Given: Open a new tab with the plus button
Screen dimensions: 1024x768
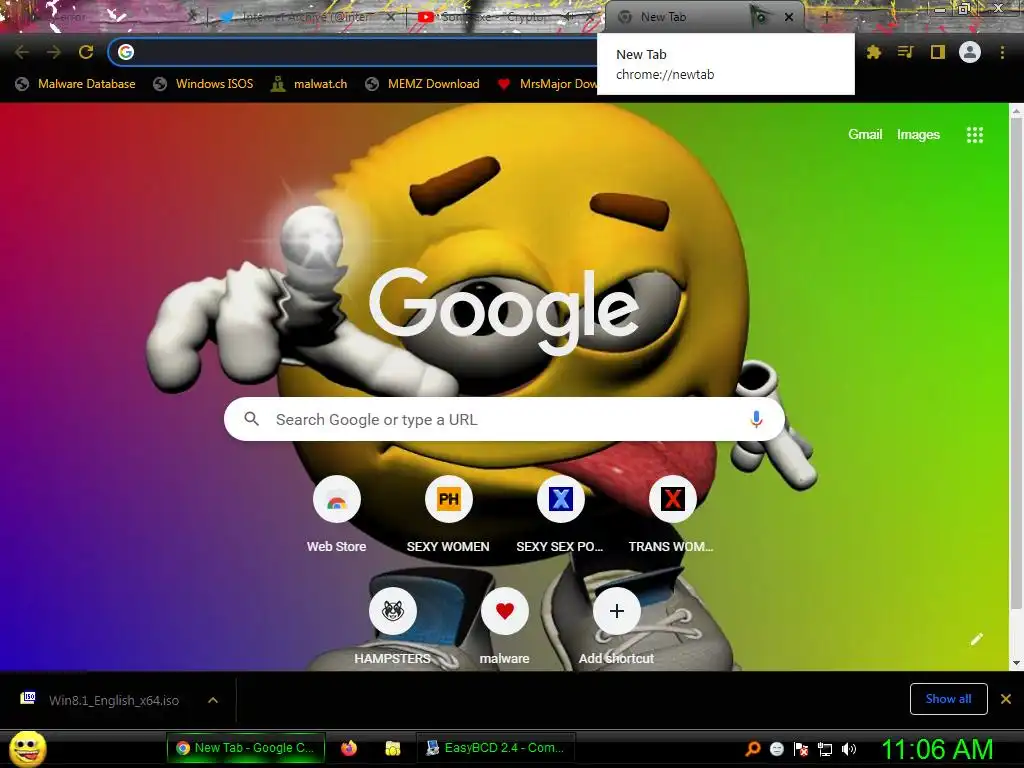Looking at the screenshot, I should point(826,17).
